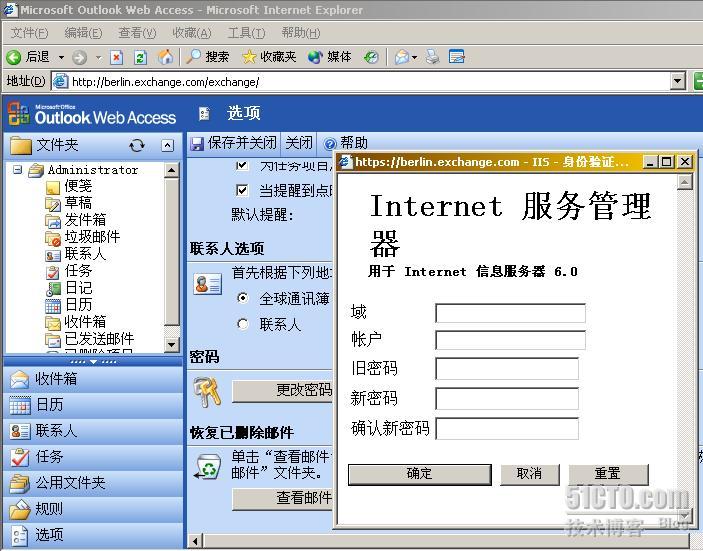Open the 帮助(H) menu
The image size is (703, 551).
click(x=301, y=33)
